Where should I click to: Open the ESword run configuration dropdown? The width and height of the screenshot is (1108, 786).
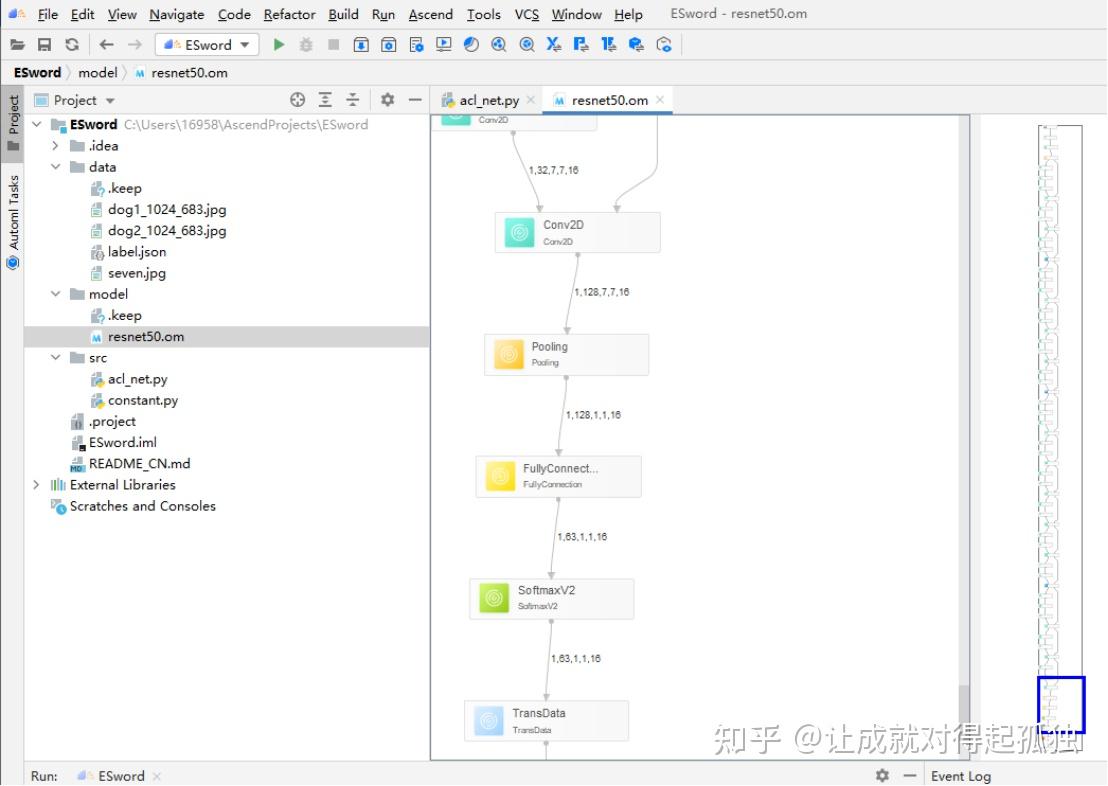[x=243, y=44]
